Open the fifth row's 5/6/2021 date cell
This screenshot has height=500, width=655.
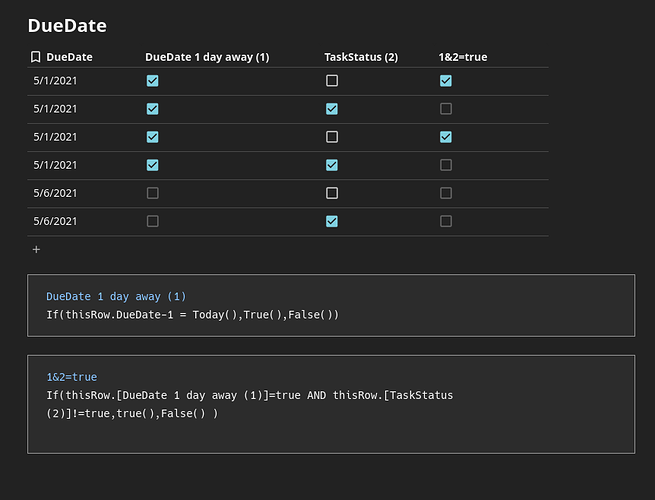[55, 193]
